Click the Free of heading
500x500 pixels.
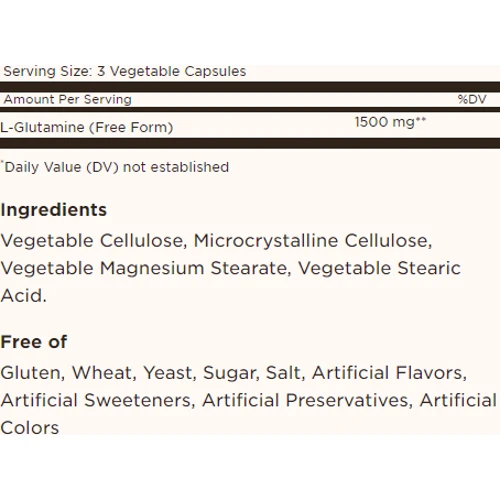[x=34, y=342]
